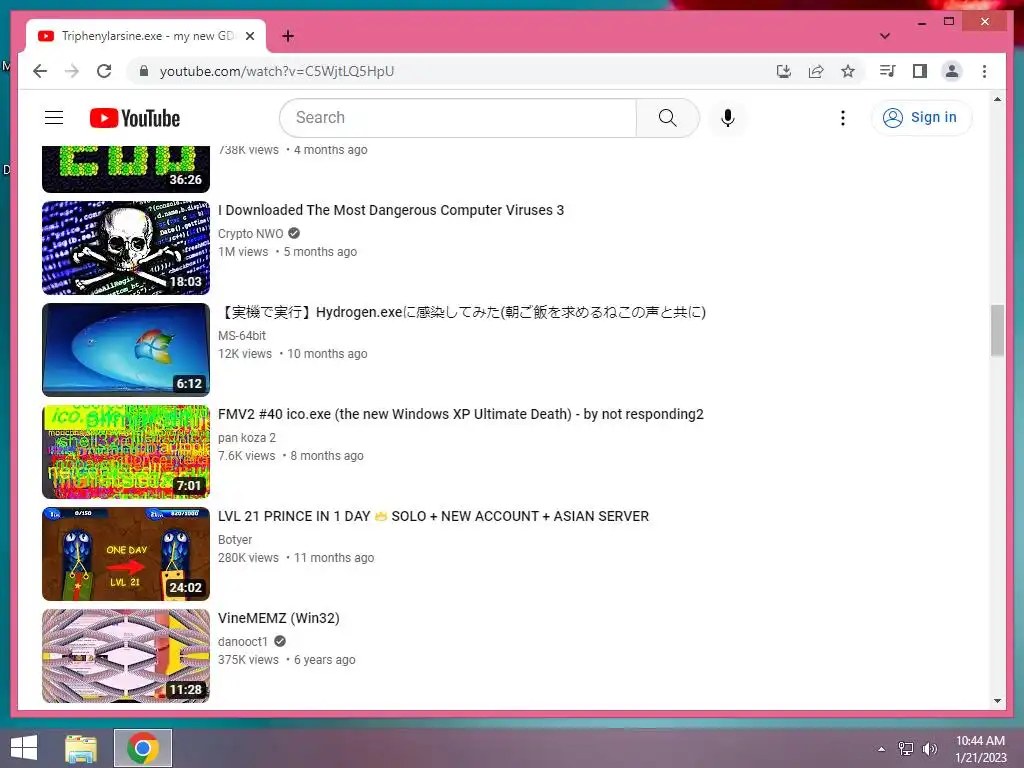Open the media controls icon in toolbar

887,71
